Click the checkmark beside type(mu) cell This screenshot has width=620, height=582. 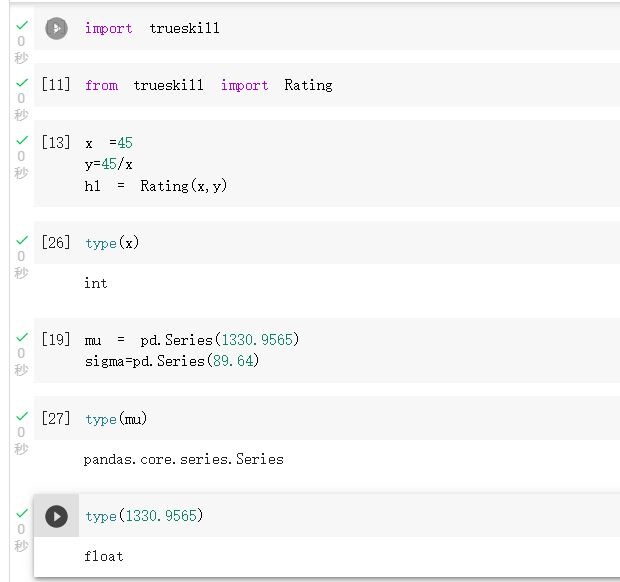[x=21, y=416]
